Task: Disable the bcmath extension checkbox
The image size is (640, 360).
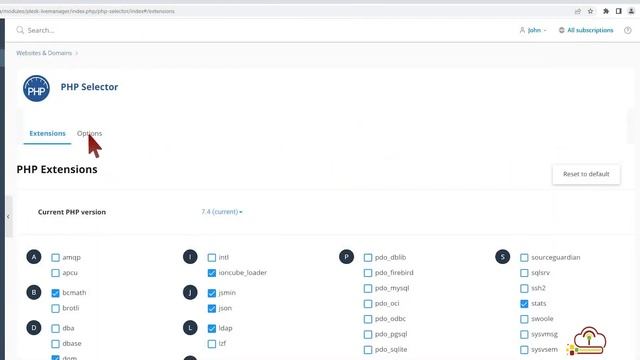Action: coord(56,293)
